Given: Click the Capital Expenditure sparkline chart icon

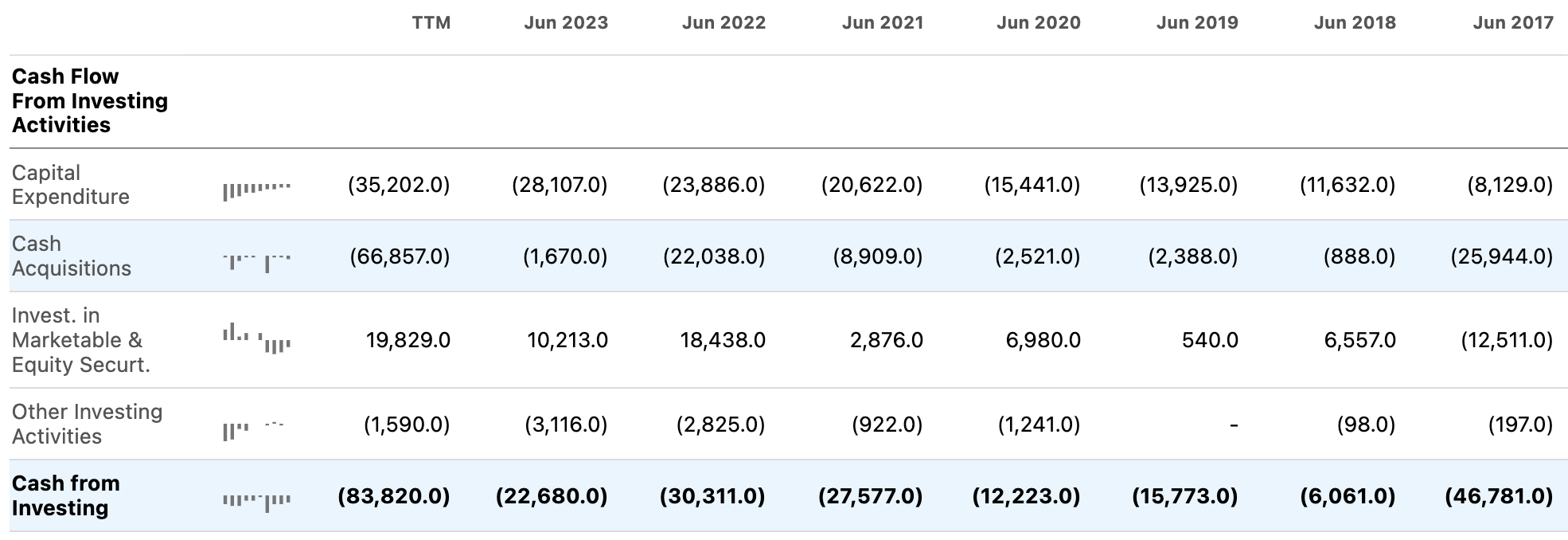Looking at the screenshot, I should (x=256, y=190).
